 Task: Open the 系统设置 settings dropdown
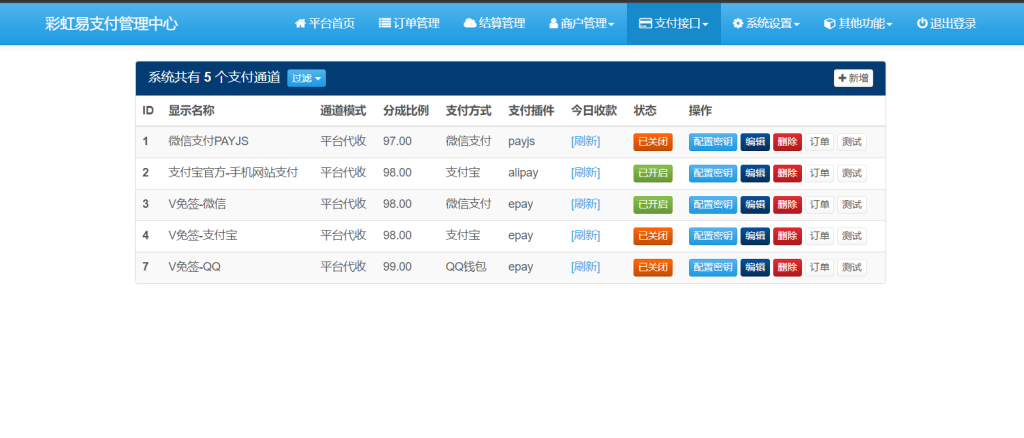(765, 23)
